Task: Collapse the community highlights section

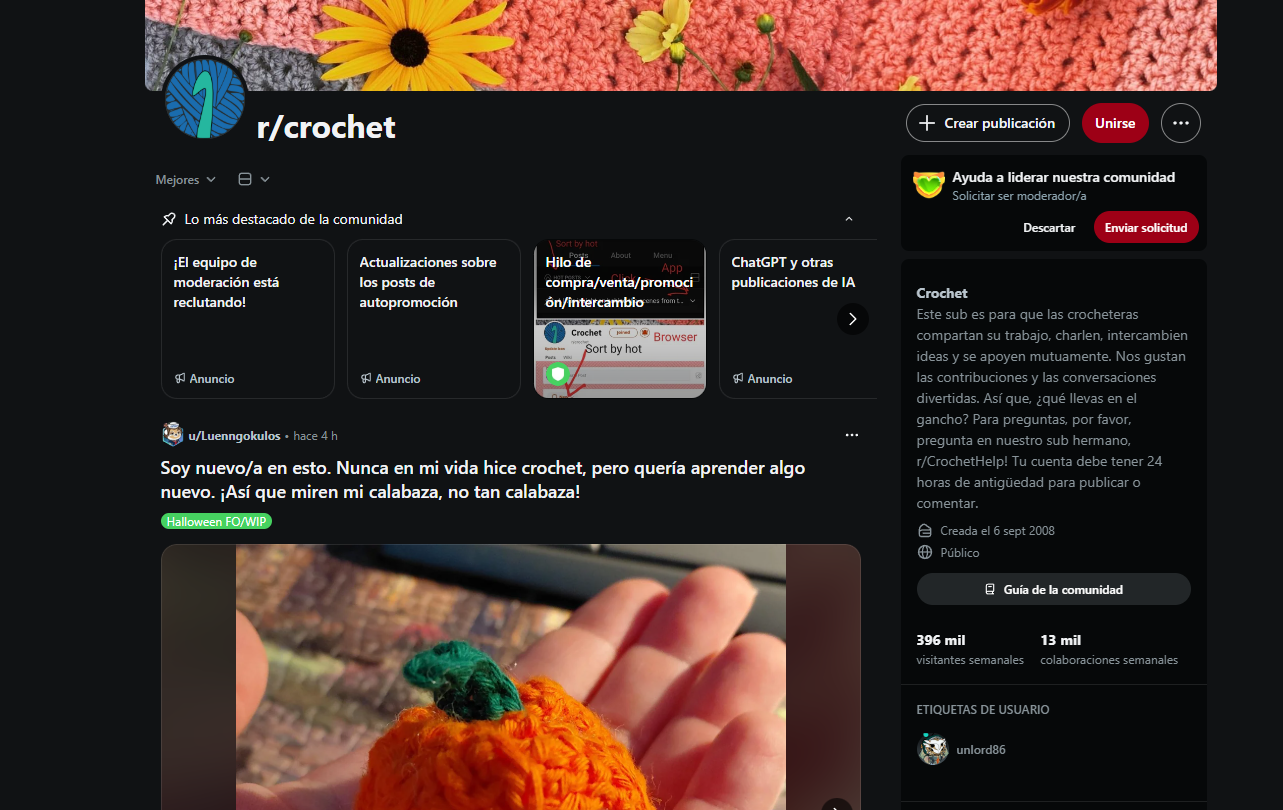Action: click(849, 219)
